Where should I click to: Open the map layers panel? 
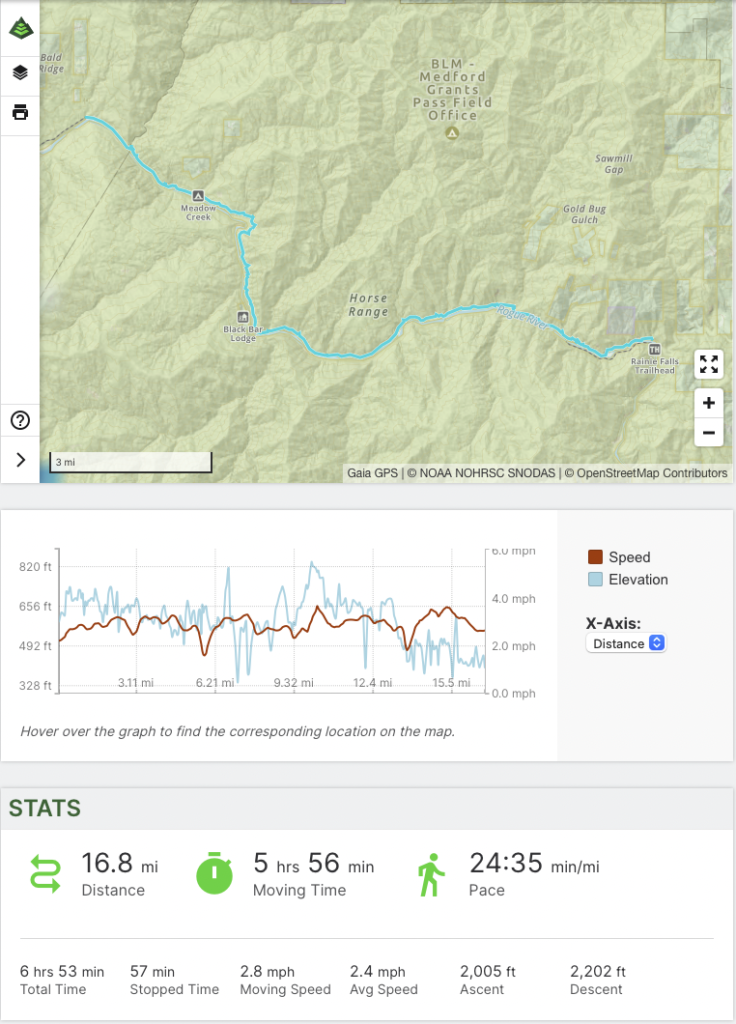(x=20, y=72)
